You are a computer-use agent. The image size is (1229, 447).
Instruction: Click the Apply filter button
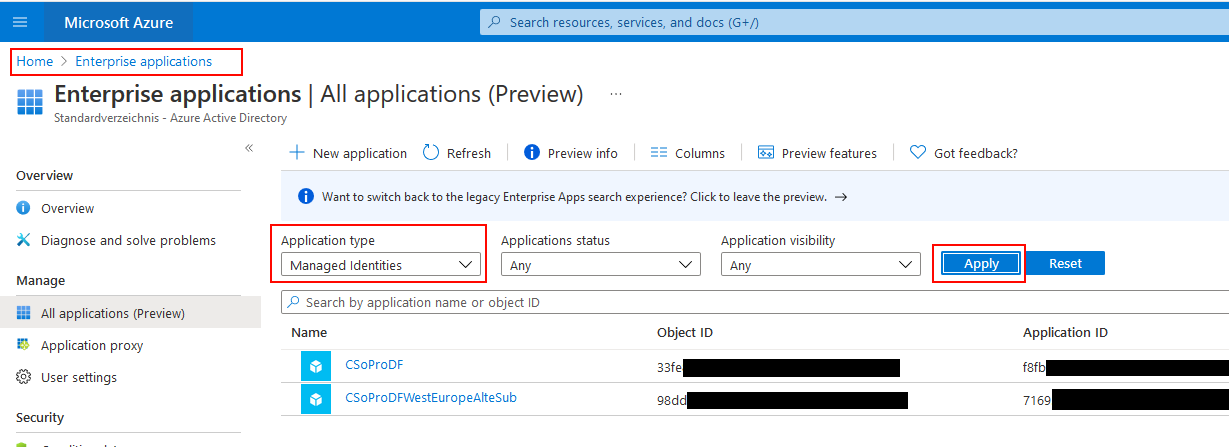click(981, 263)
